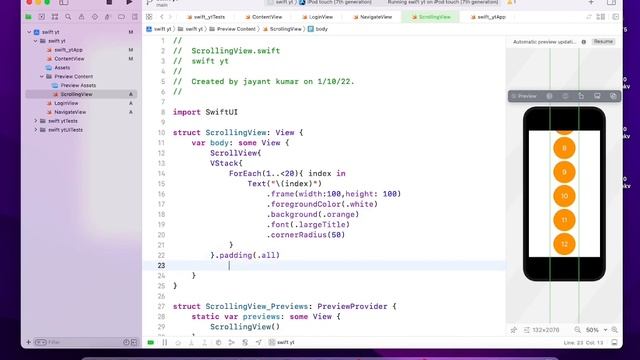Expand the swift ytUITests folder

[36, 130]
